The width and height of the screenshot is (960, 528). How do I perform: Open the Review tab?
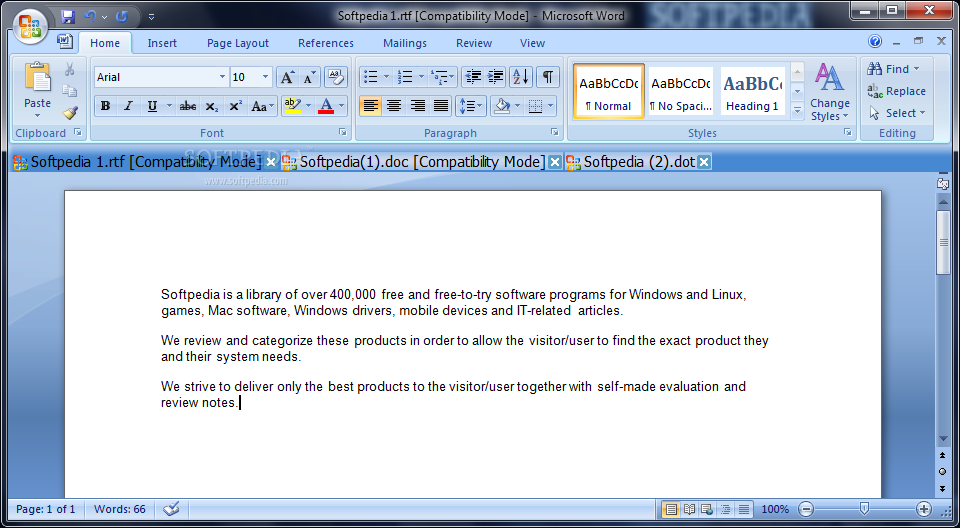click(474, 43)
